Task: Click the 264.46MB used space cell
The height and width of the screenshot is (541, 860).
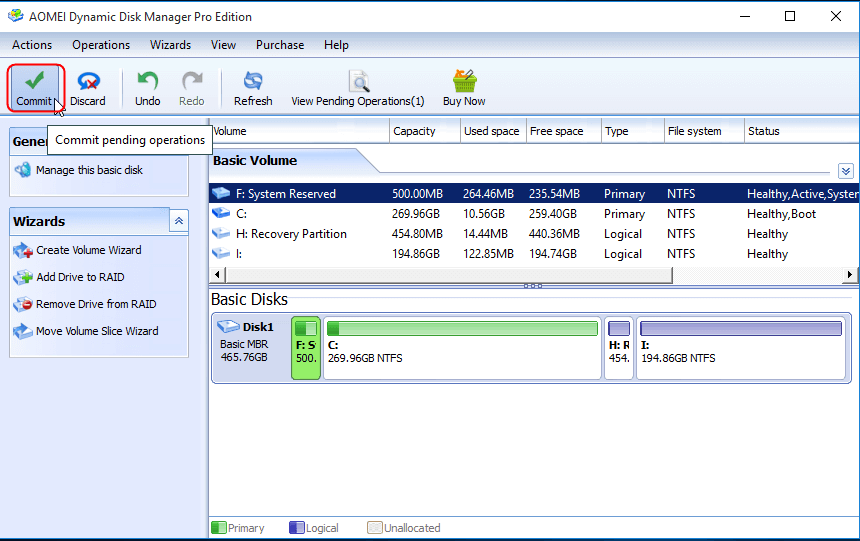Action: (x=488, y=194)
